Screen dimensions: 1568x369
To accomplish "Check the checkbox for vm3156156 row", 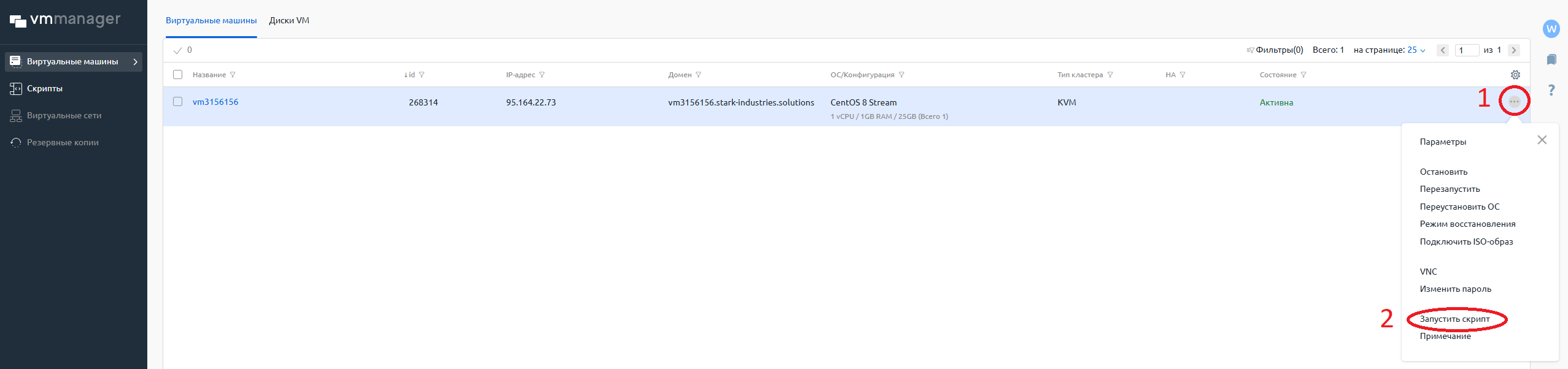I will (178, 102).
